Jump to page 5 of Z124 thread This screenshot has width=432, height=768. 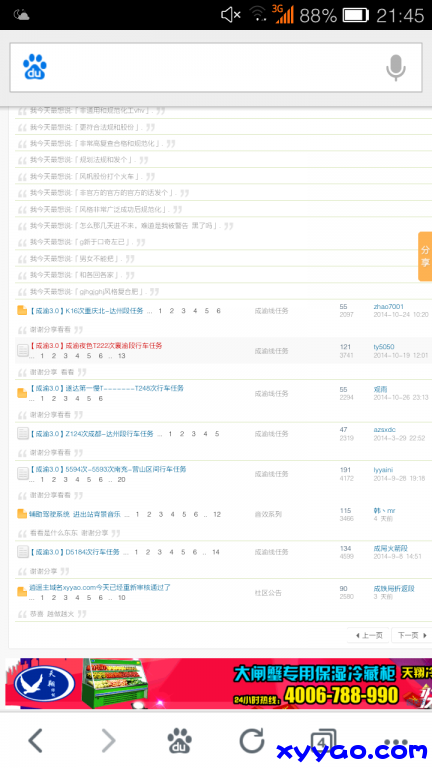(x=217, y=434)
